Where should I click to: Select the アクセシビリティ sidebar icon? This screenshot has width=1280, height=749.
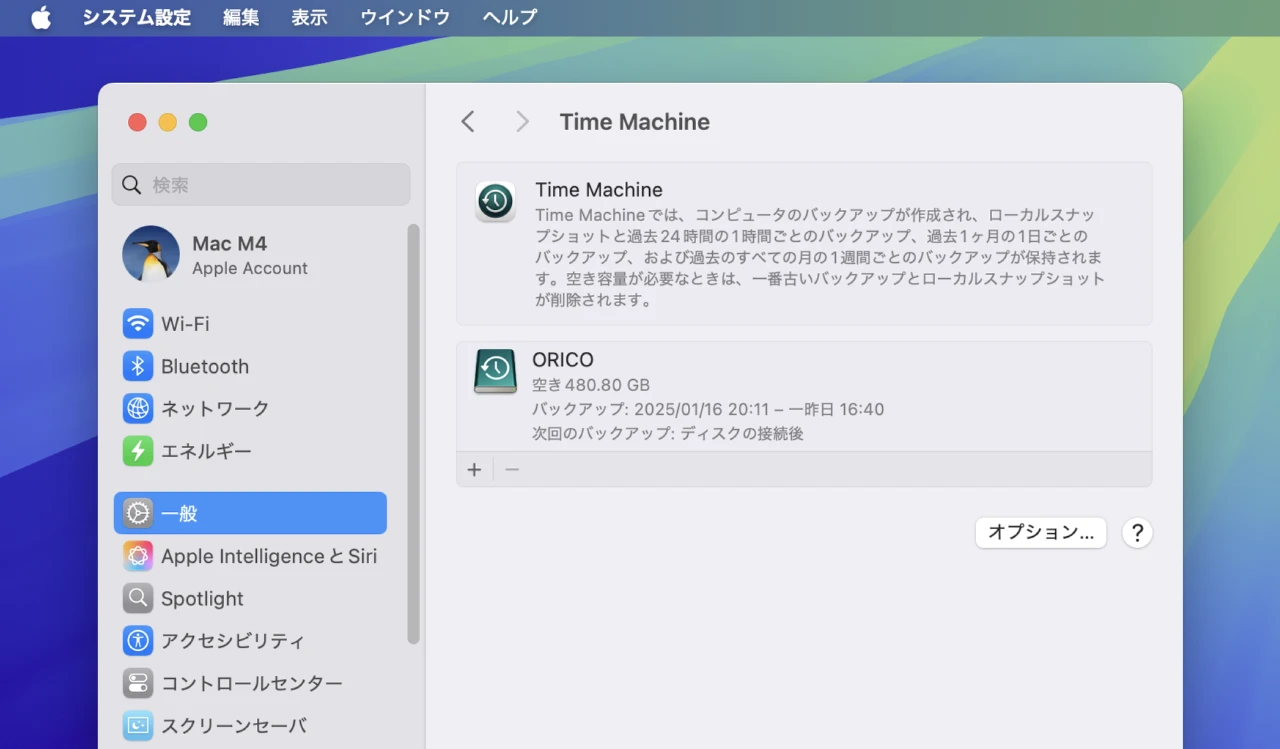(138, 640)
